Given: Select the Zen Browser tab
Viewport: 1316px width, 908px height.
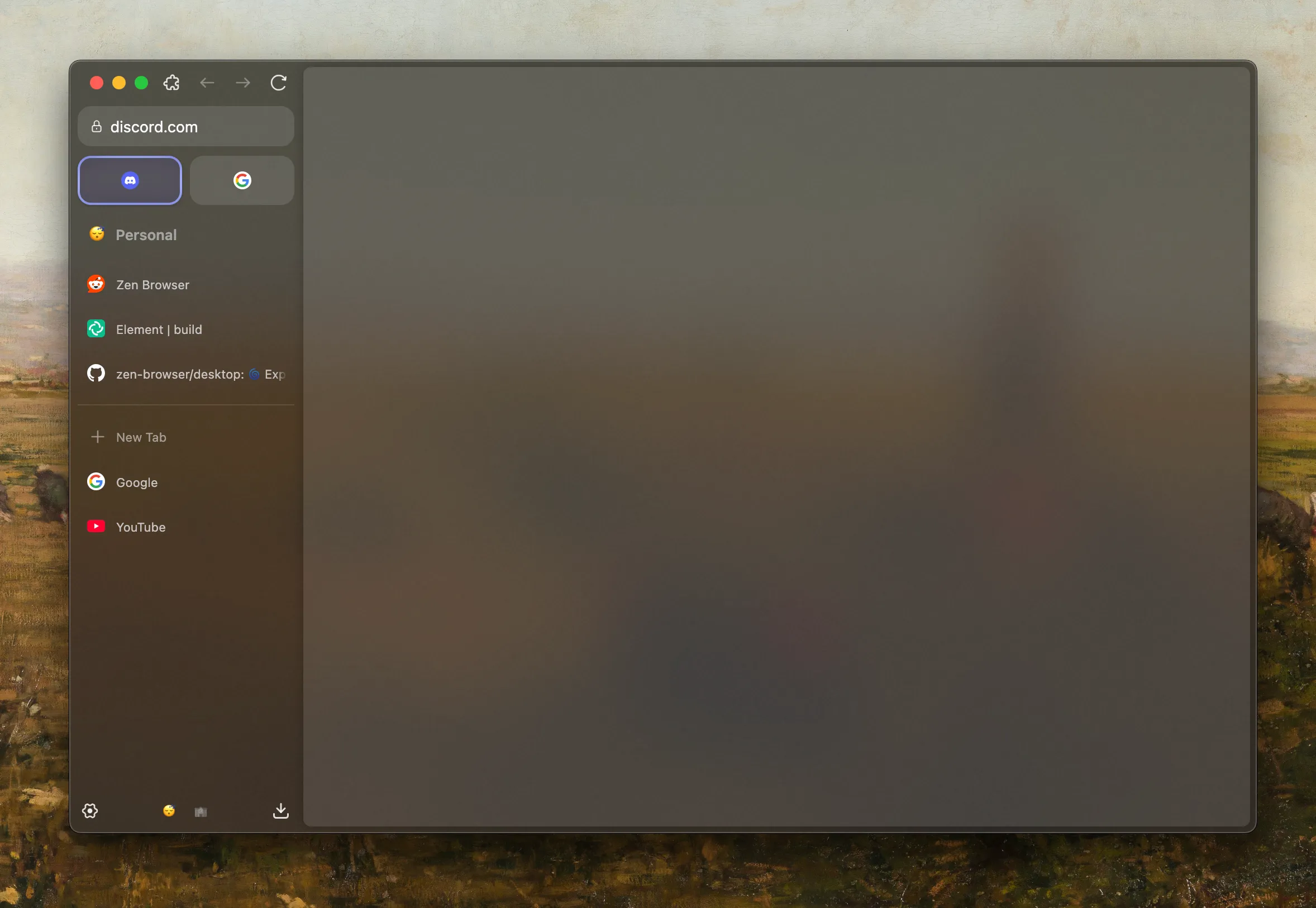Looking at the screenshot, I should click(x=185, y=284).
